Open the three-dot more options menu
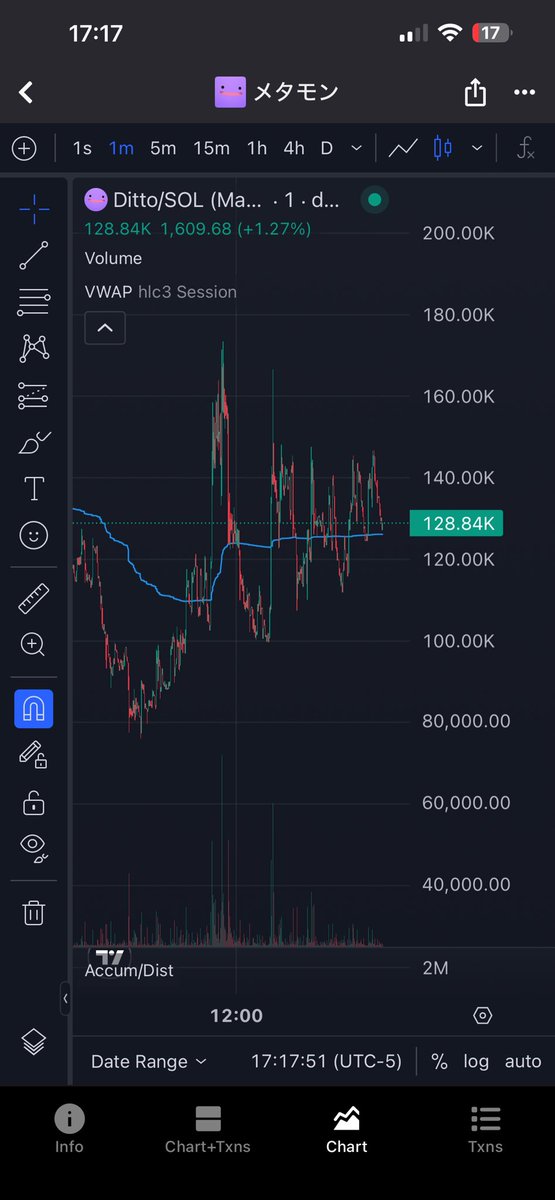The height and width of the screenshot is (1200, 555). [525, 93]
